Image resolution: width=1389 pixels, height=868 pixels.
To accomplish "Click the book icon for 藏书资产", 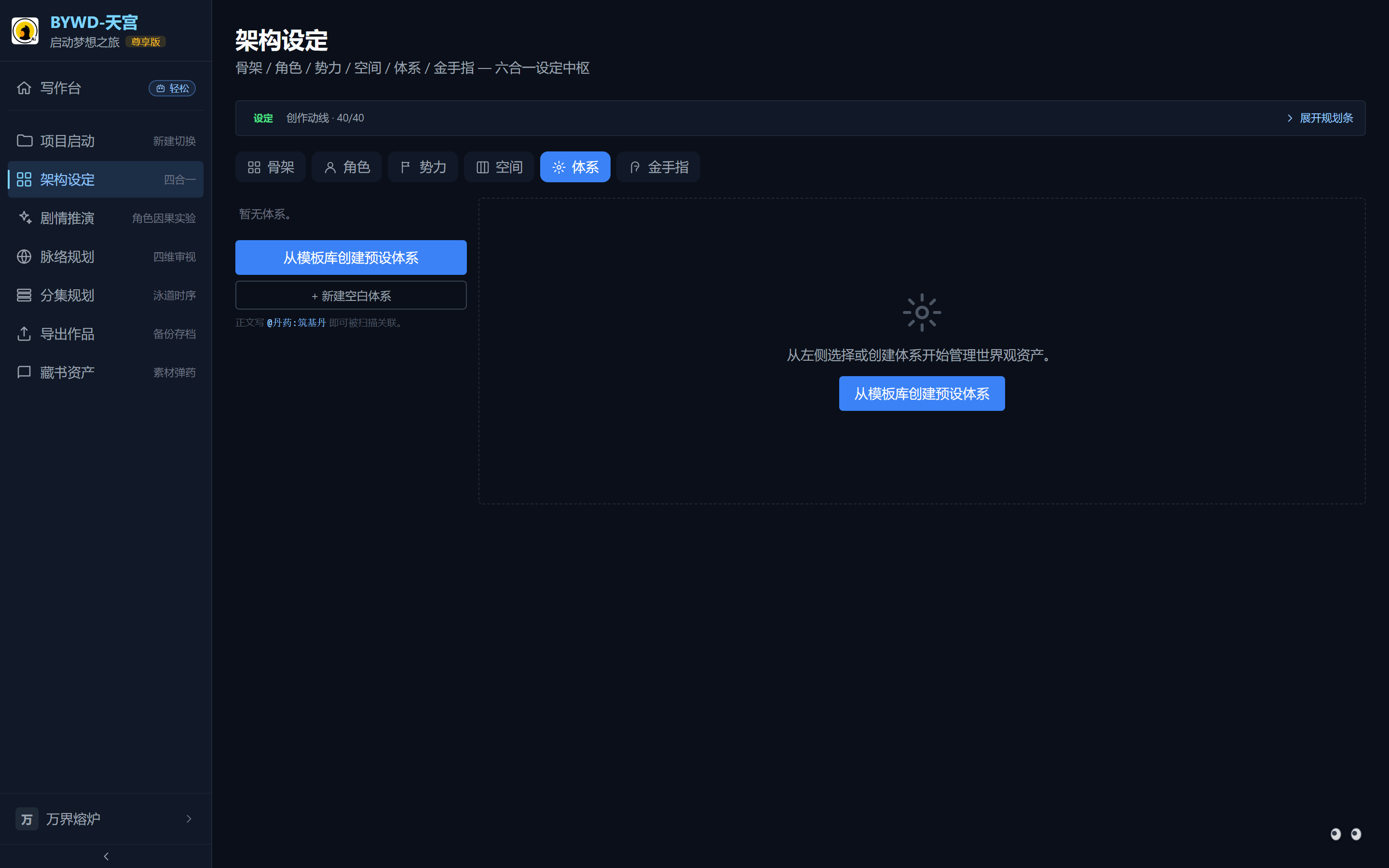I will [x=24, y=372].
